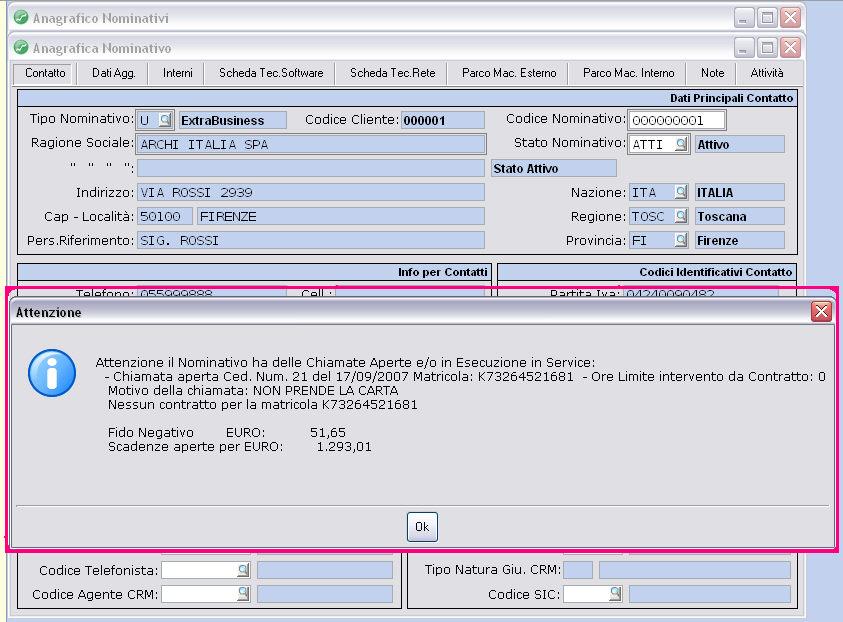Image resolution: width=843 pixels, height=622 pixels.
Task: Click the Tipo Natura Giu. CRM code field
Action: tap(578, 570)
